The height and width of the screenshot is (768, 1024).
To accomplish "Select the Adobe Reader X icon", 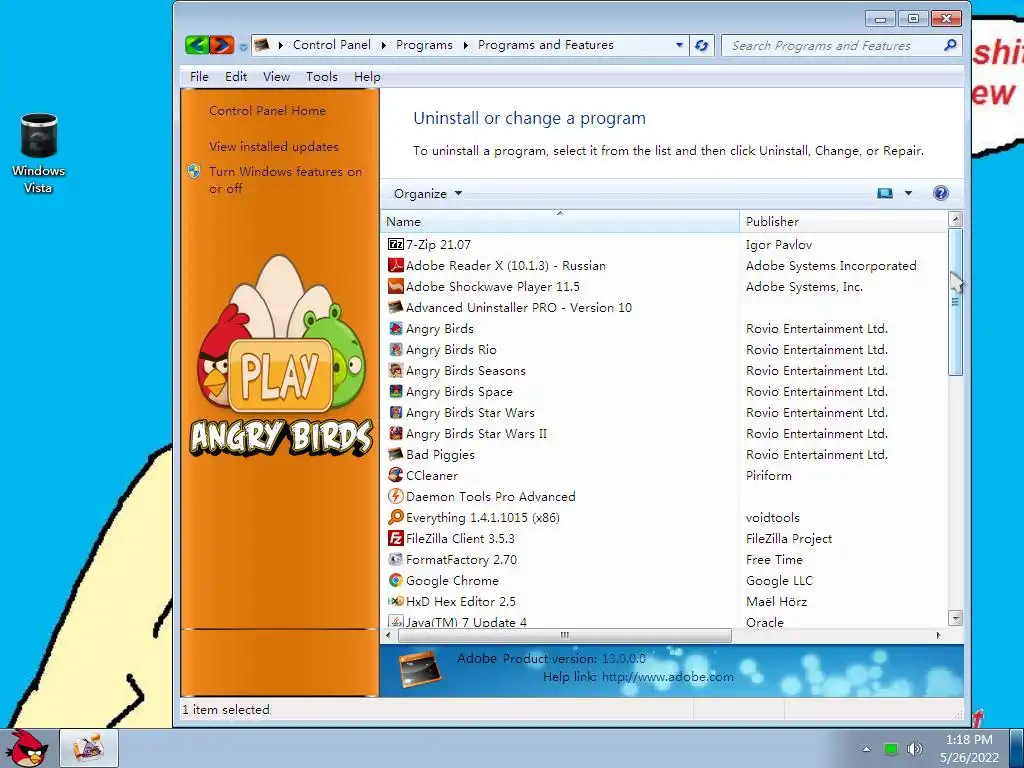I will [396, 265].
